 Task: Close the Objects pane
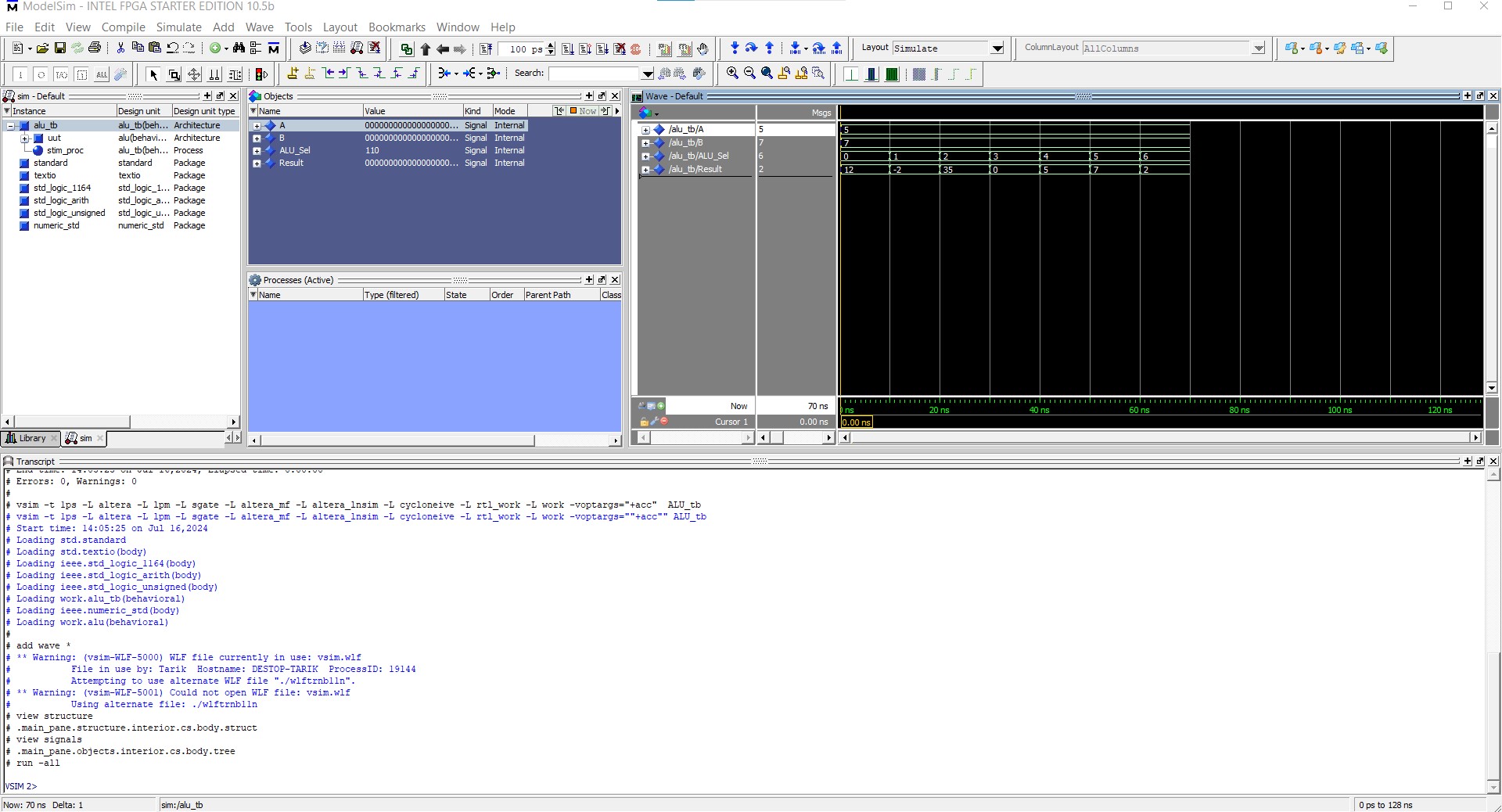[x=615, y=96]
